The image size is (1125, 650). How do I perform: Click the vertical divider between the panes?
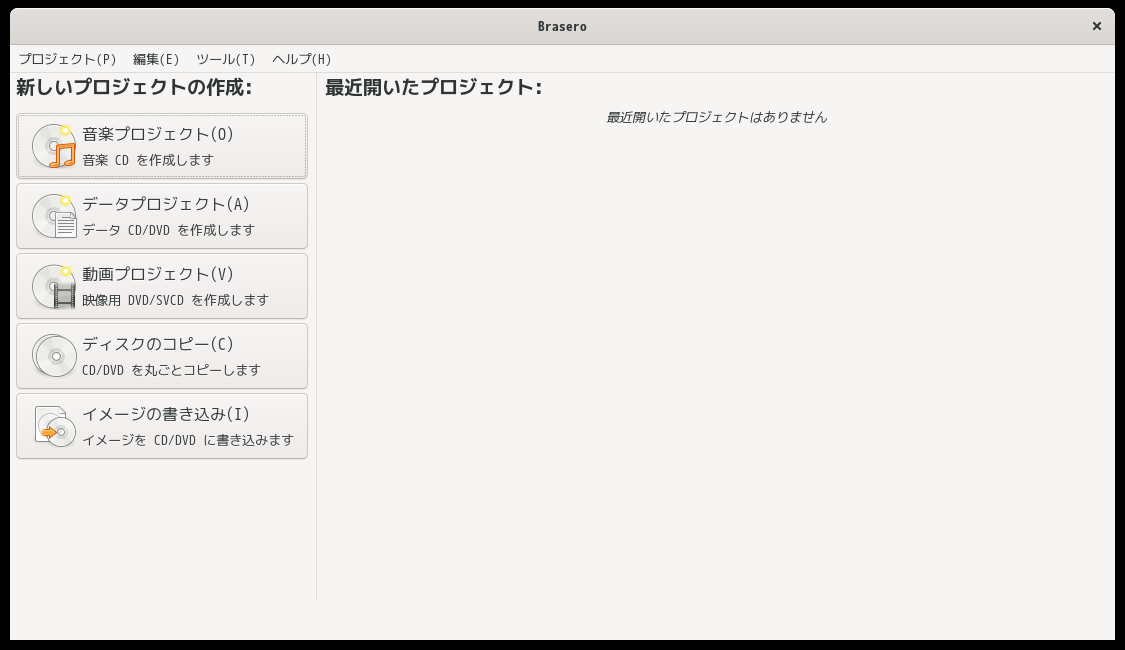tap(316, 340)
